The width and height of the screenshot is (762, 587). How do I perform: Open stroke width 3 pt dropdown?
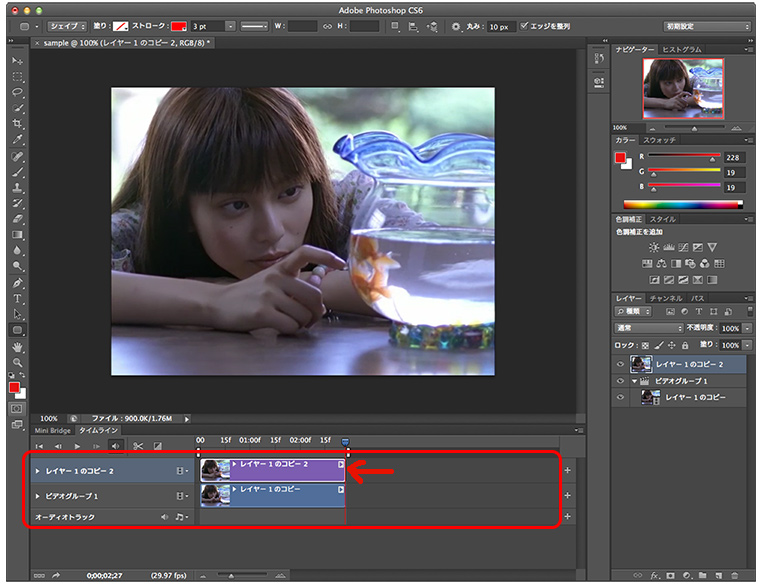230,26
